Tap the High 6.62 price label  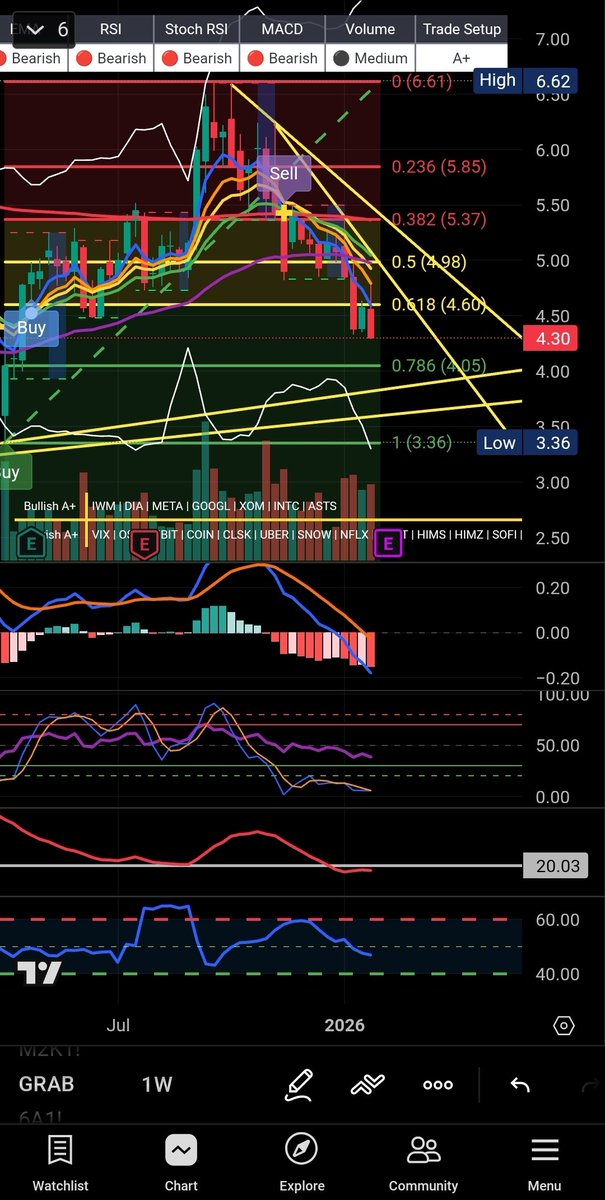pos(526,81)
